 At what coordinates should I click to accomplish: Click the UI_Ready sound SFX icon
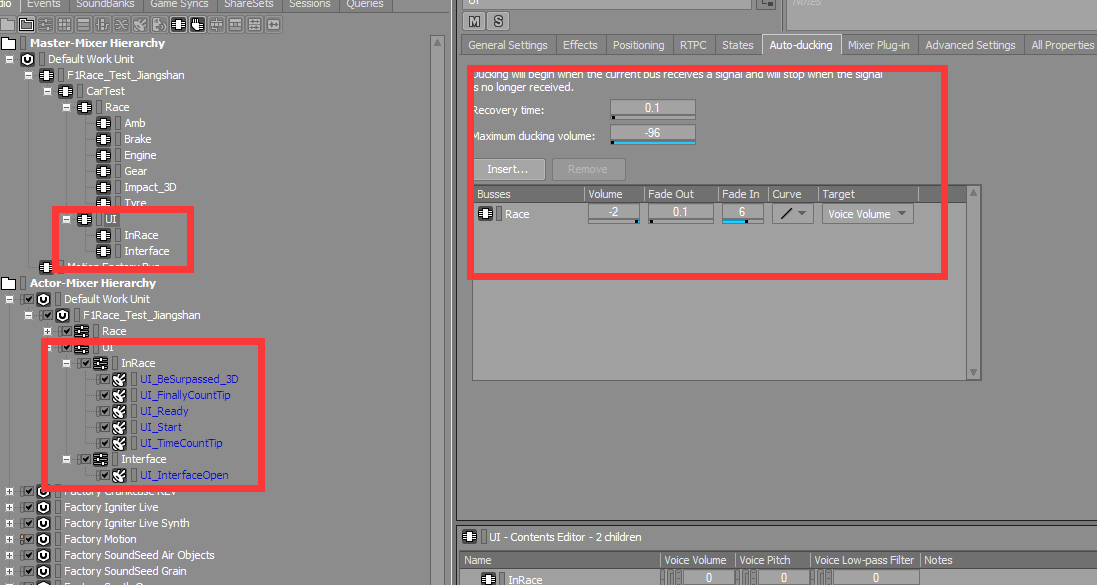119,411
